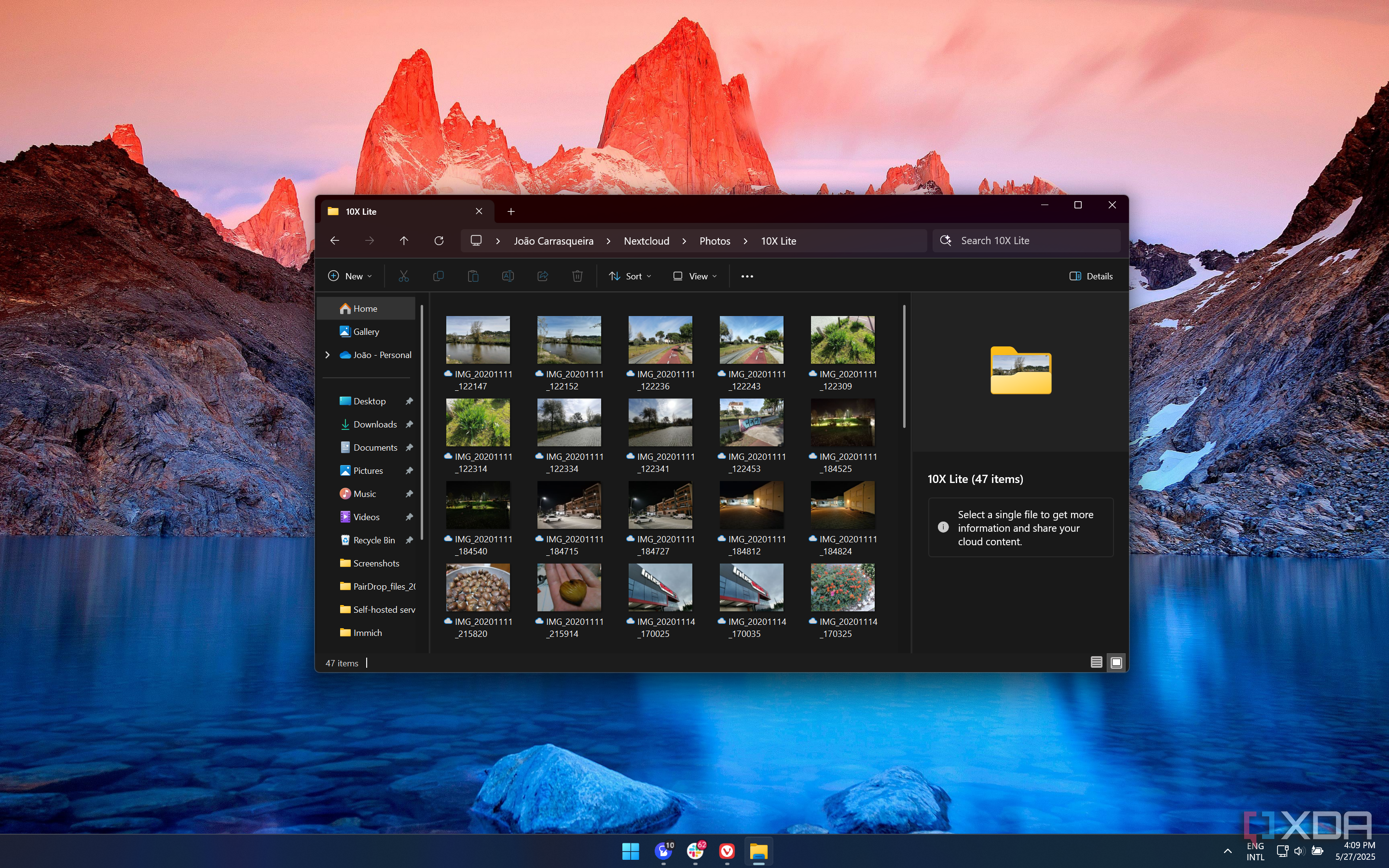Viewport: 1389px width, 868px height.
Task: Open Recycle Bin in quick access
Action: (367, 540)
